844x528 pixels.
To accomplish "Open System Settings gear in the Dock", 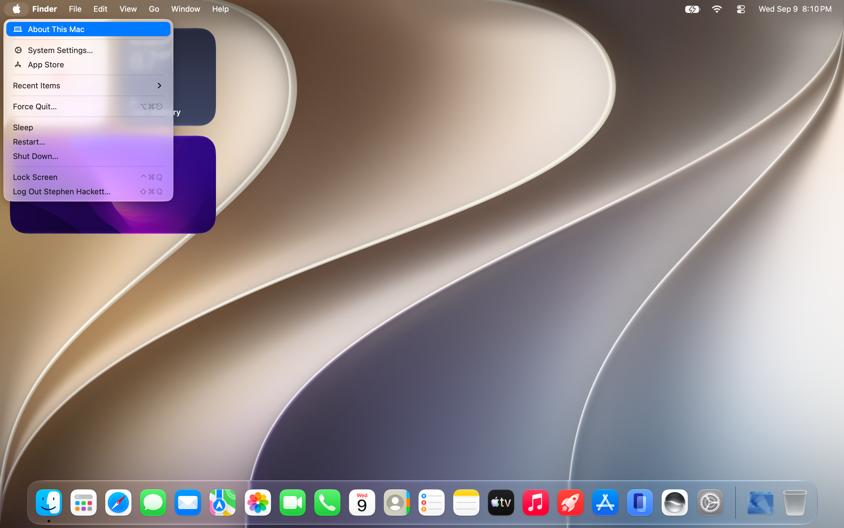I will coord(710,503).
